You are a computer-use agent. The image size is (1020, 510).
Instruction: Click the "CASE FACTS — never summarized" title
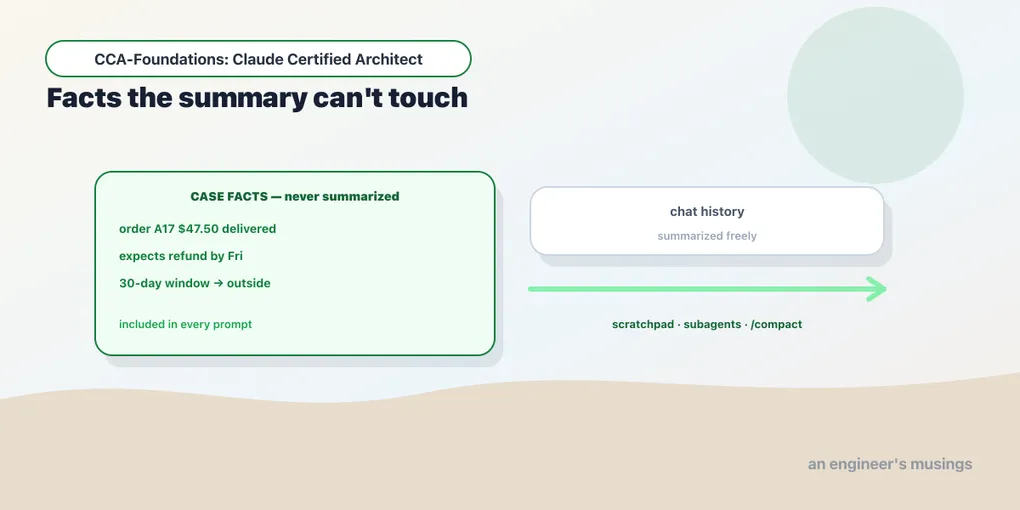(295, 196)
